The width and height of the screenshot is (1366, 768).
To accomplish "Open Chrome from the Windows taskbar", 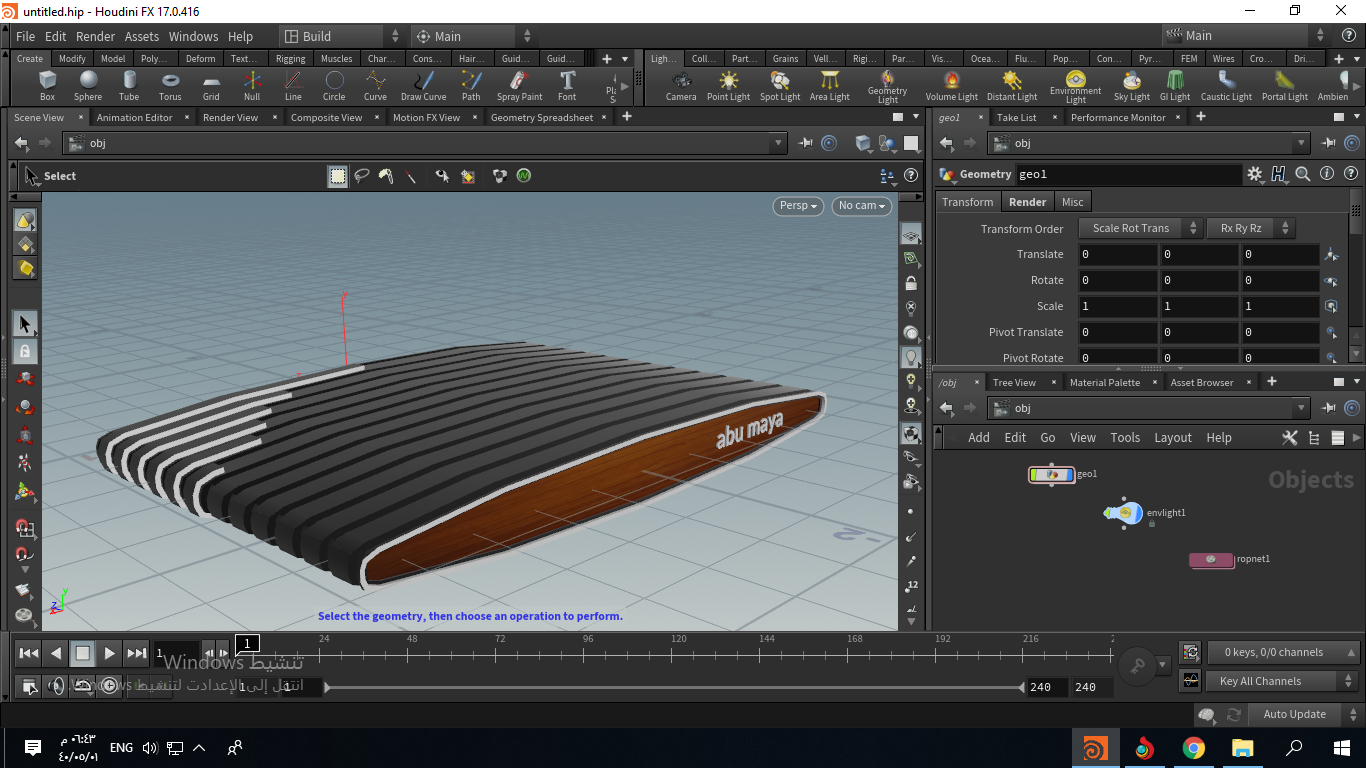I will point(1193,747).
